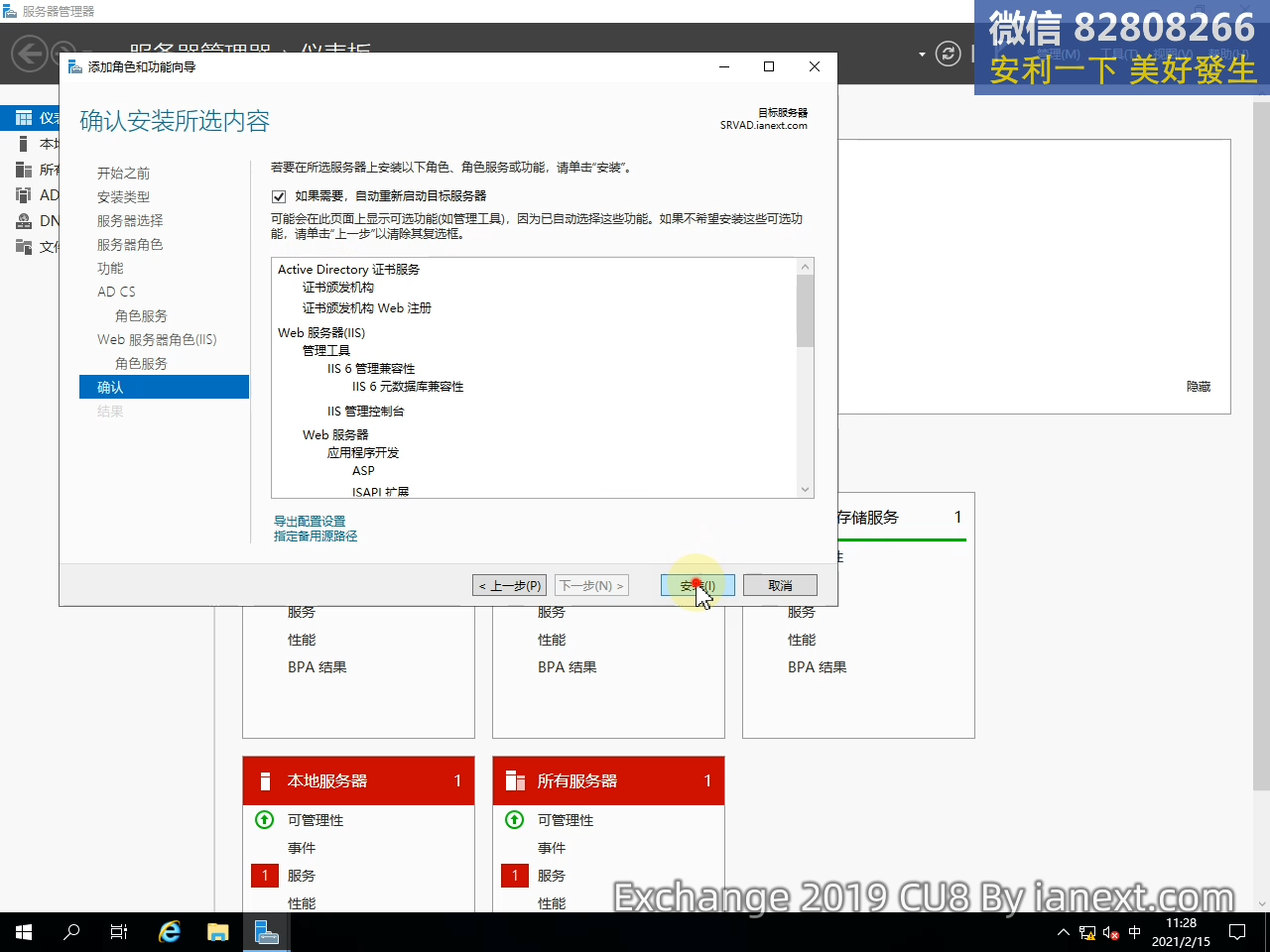The height and width of the screenshot is (952, 1270).
Task: Click the wizard title bar icon
Action: (74, 66)
